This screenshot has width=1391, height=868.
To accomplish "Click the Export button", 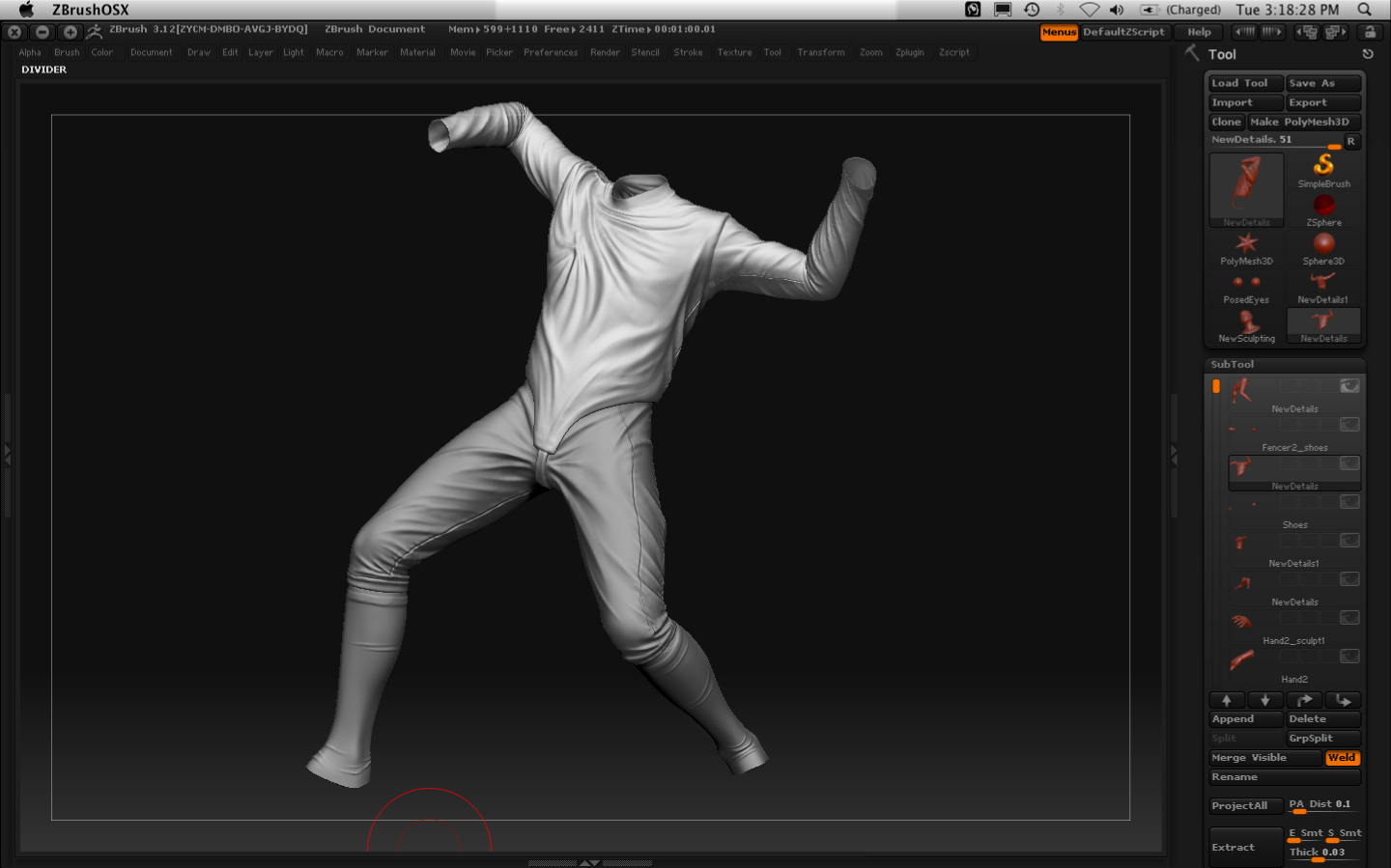I will click(1323, 102).
